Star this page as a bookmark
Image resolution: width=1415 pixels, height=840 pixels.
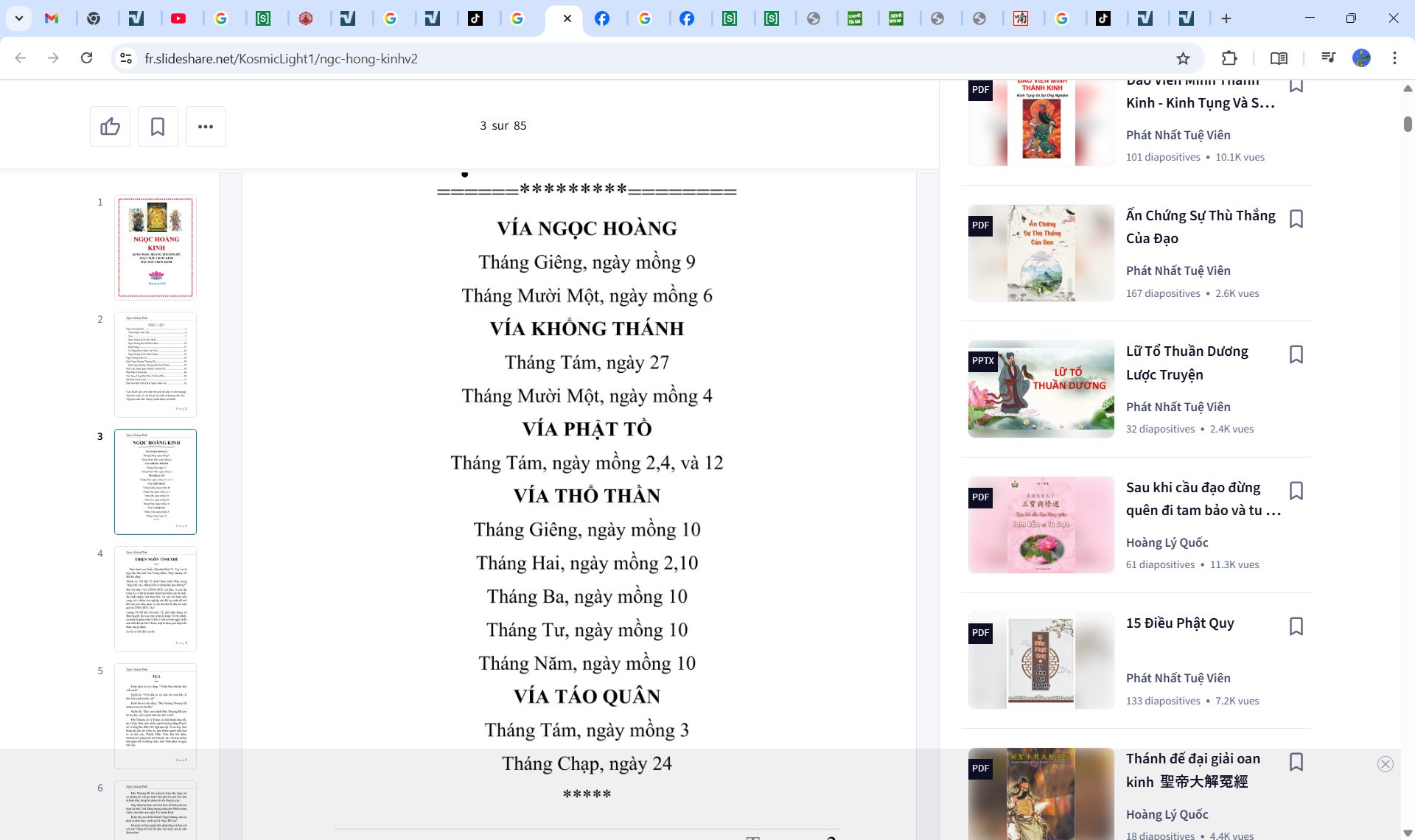(1183, 58)
